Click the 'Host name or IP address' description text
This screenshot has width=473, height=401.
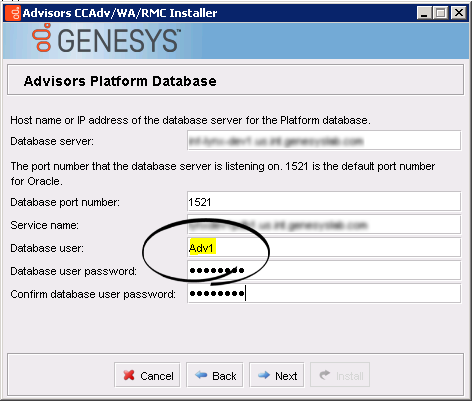point(190,120)
